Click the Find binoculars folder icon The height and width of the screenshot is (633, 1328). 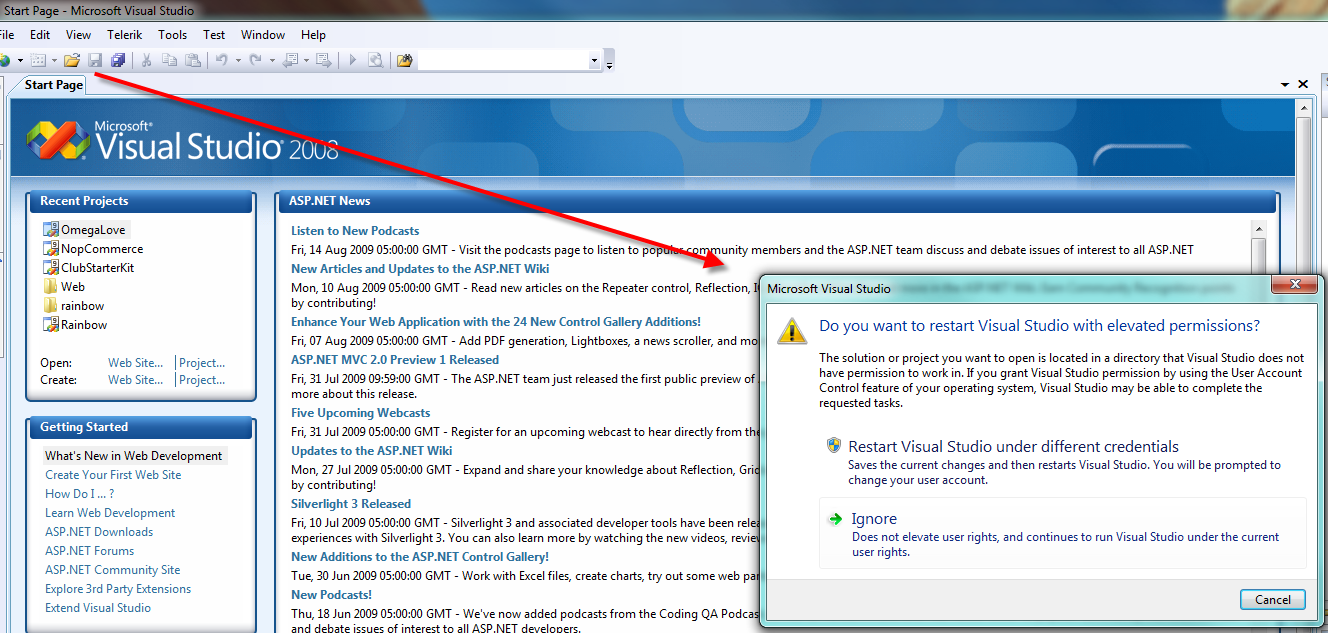click(404, 60)
